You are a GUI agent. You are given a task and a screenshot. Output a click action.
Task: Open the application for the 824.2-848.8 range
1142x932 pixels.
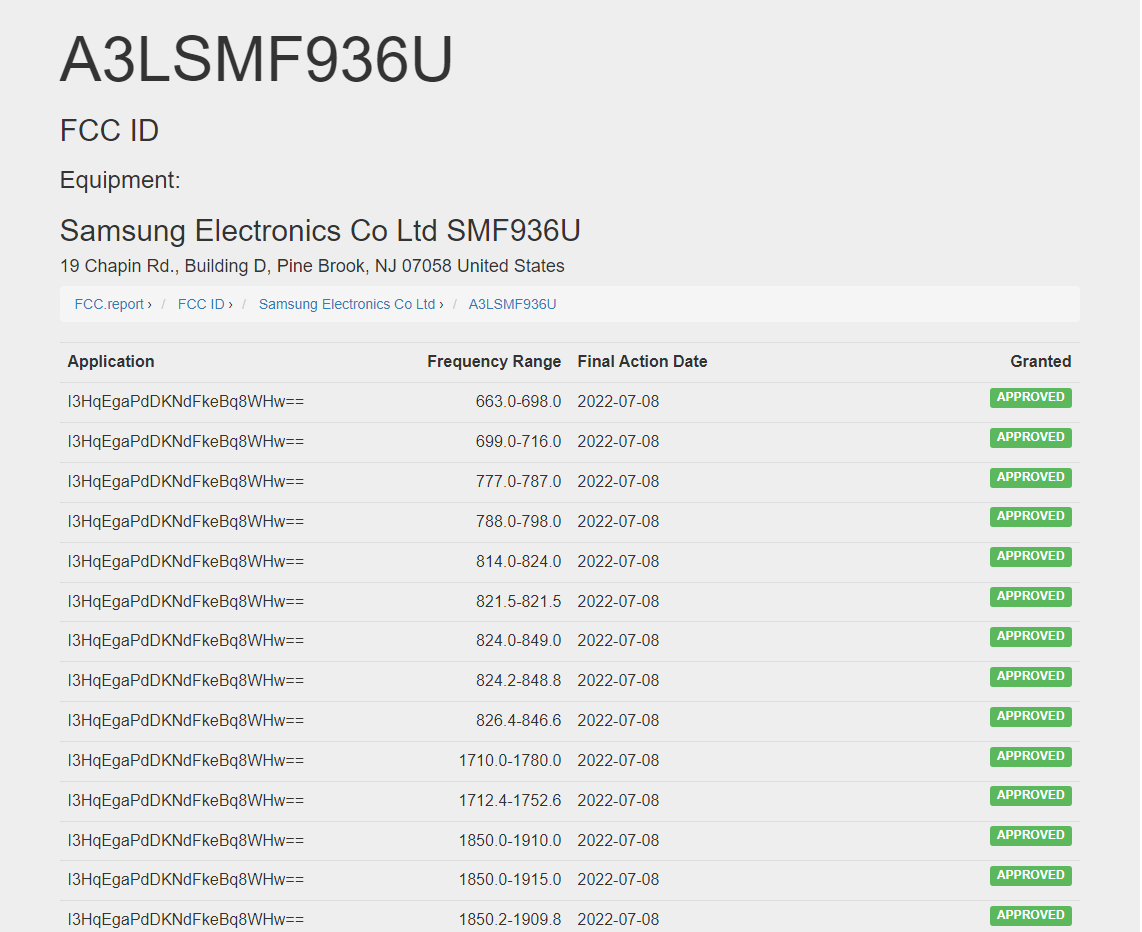pos(185,681)
